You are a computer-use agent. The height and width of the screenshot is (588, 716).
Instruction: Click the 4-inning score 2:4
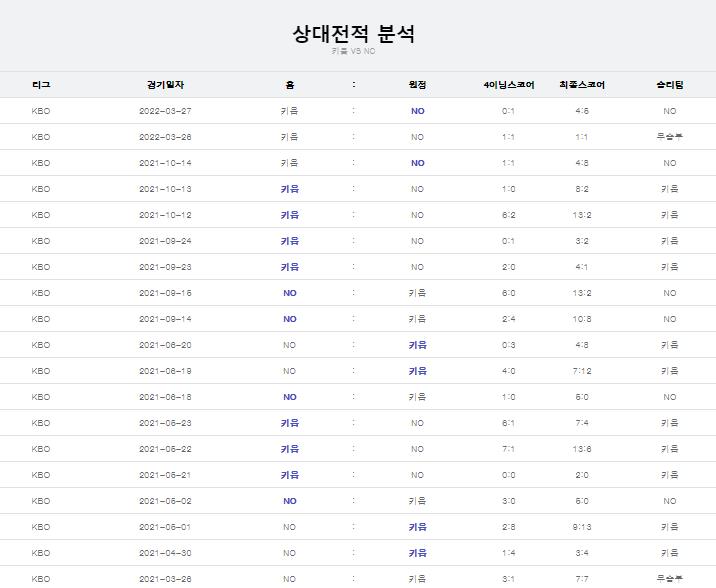pos(509,319)
